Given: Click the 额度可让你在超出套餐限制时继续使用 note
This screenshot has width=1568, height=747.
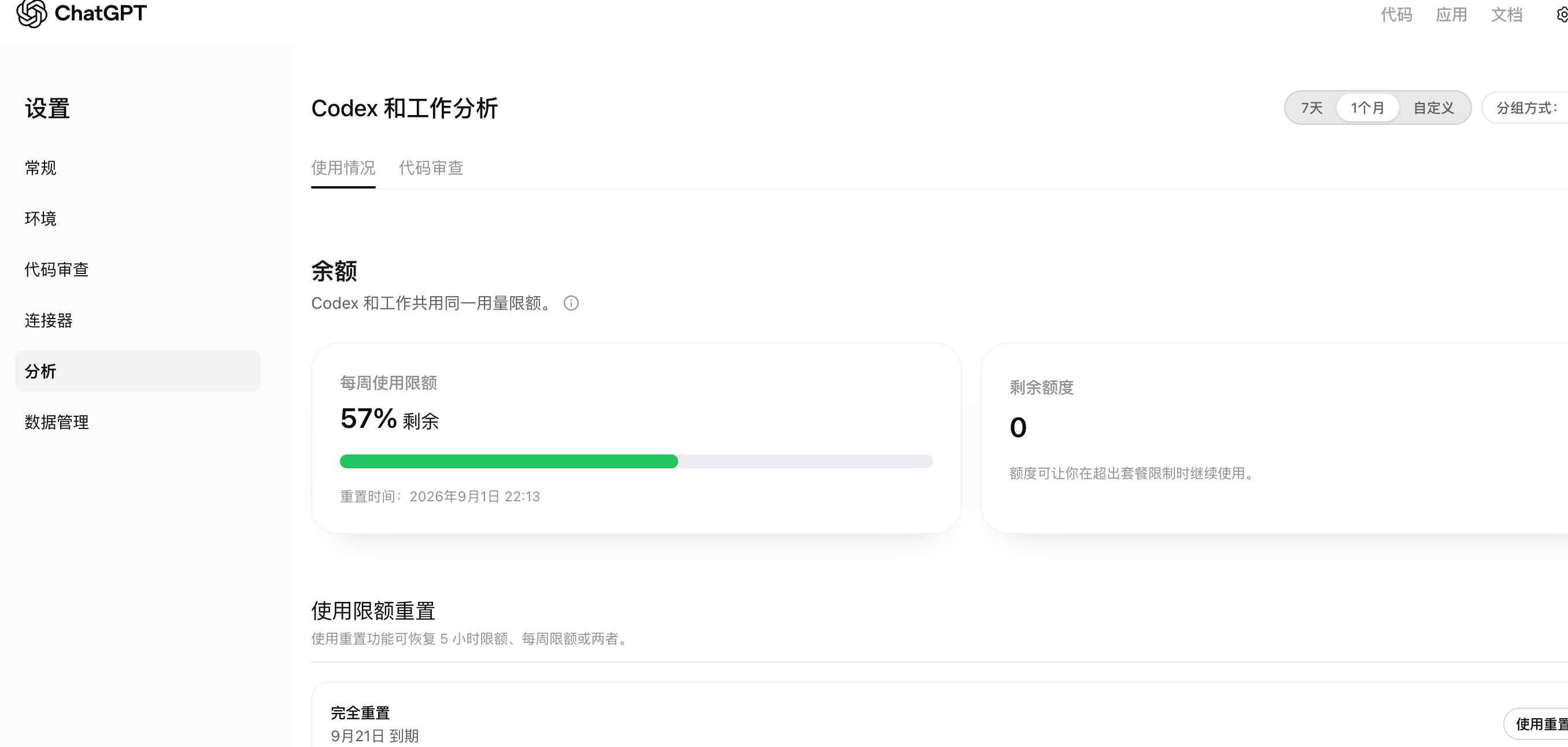Looking at the screenshot, I should click(x=1133, y=474).
